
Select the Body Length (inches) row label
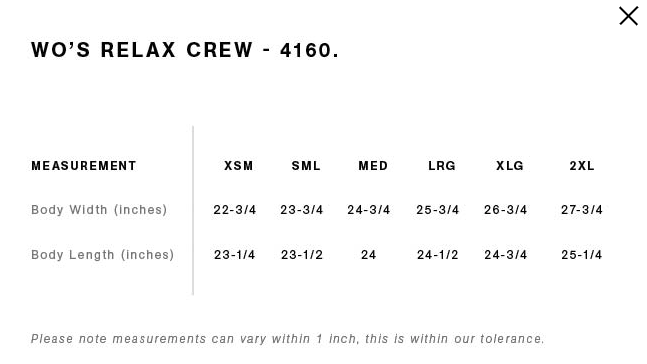click(102, 255)
